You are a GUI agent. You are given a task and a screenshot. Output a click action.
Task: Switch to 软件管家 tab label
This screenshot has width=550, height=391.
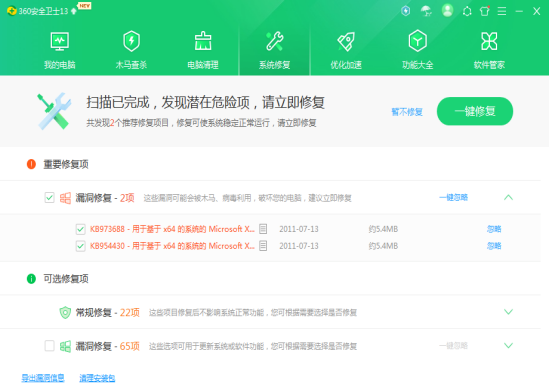coord(489,65)
